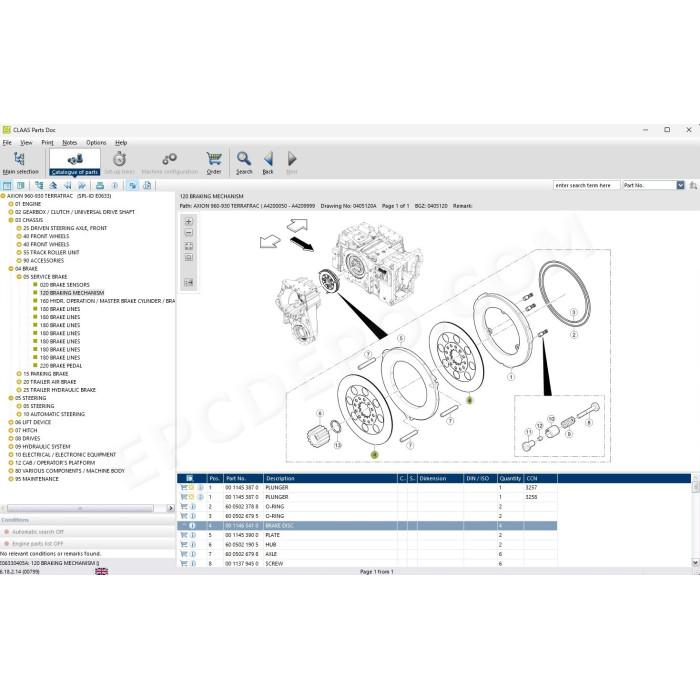Collapse the AXION 960-930 TERRATRAC root node
This screenshot has width=700, height=700.
pos(3,196)
